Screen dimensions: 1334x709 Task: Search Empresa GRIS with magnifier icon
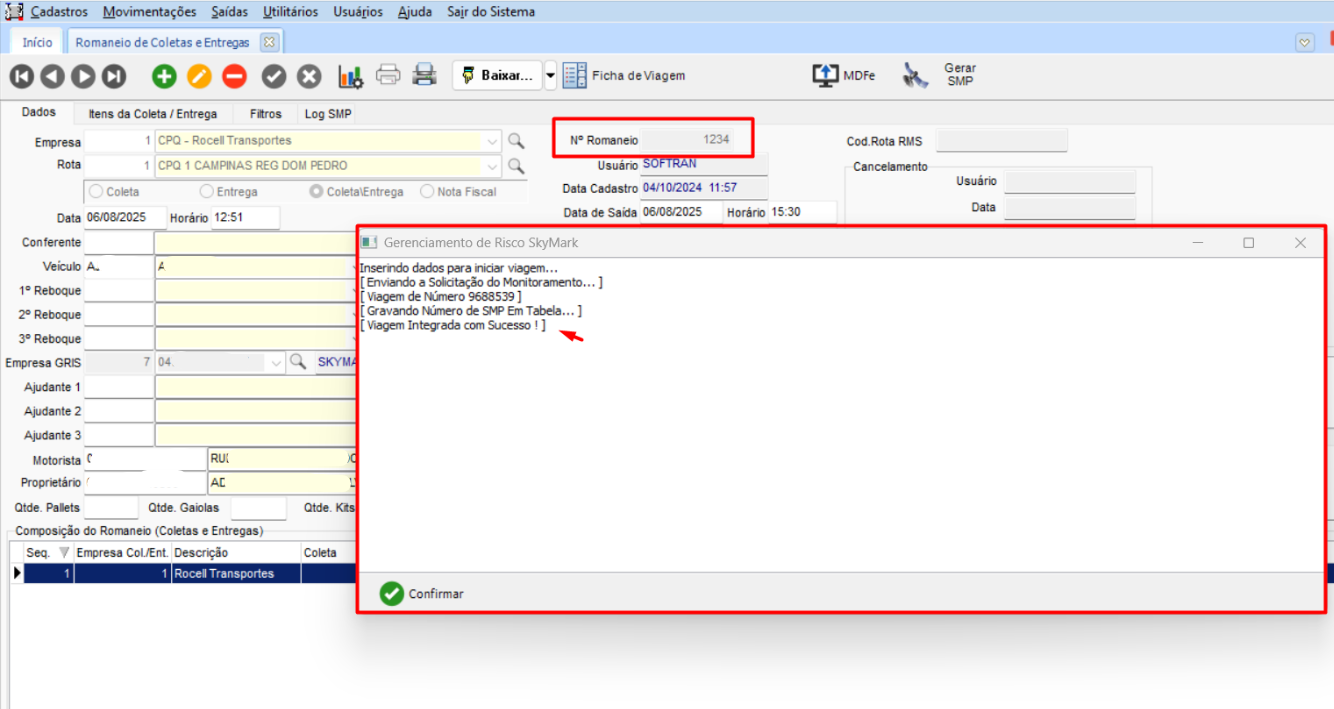(297, 363)
